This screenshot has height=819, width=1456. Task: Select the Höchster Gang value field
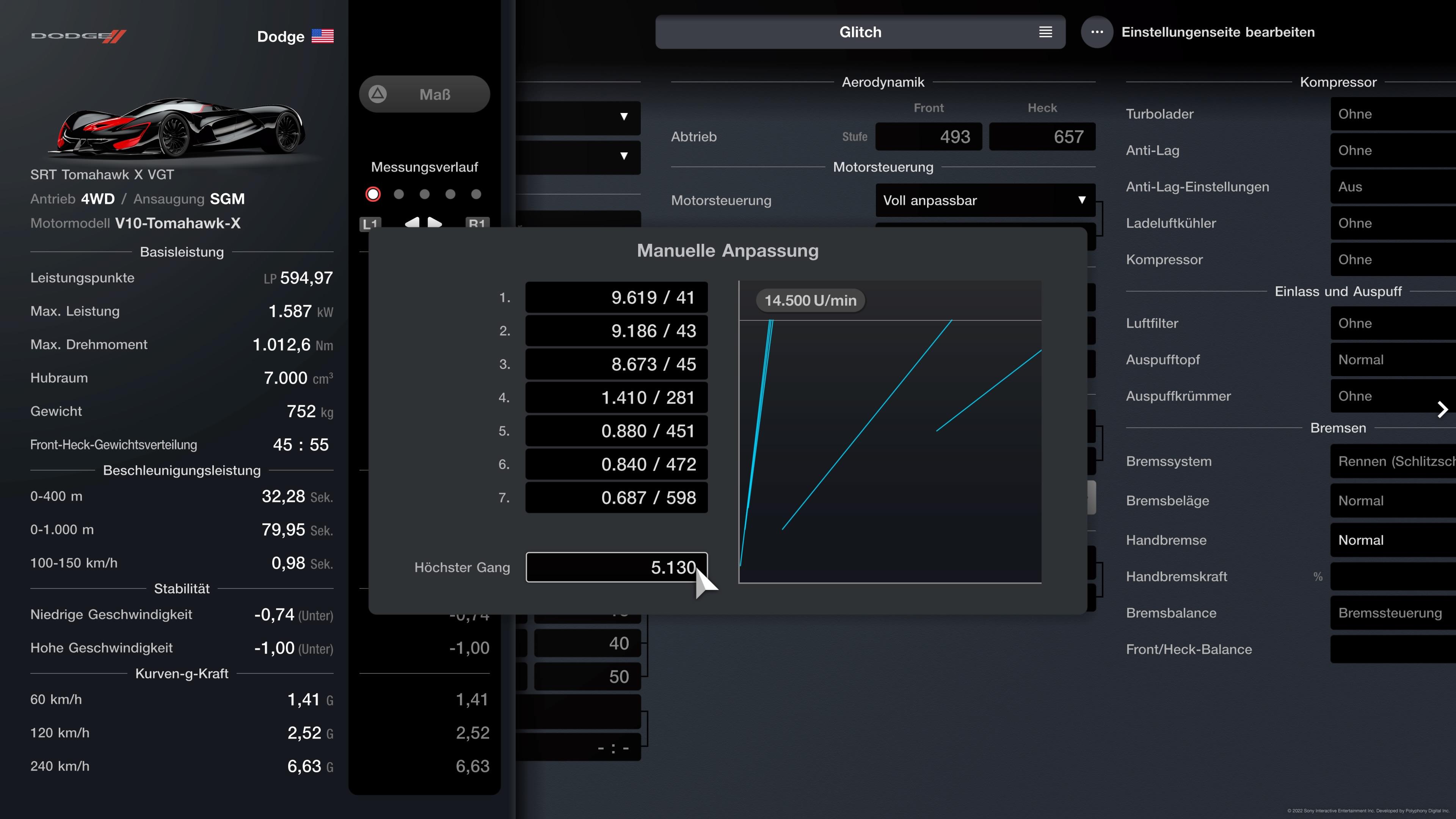[x=616, y=567]
